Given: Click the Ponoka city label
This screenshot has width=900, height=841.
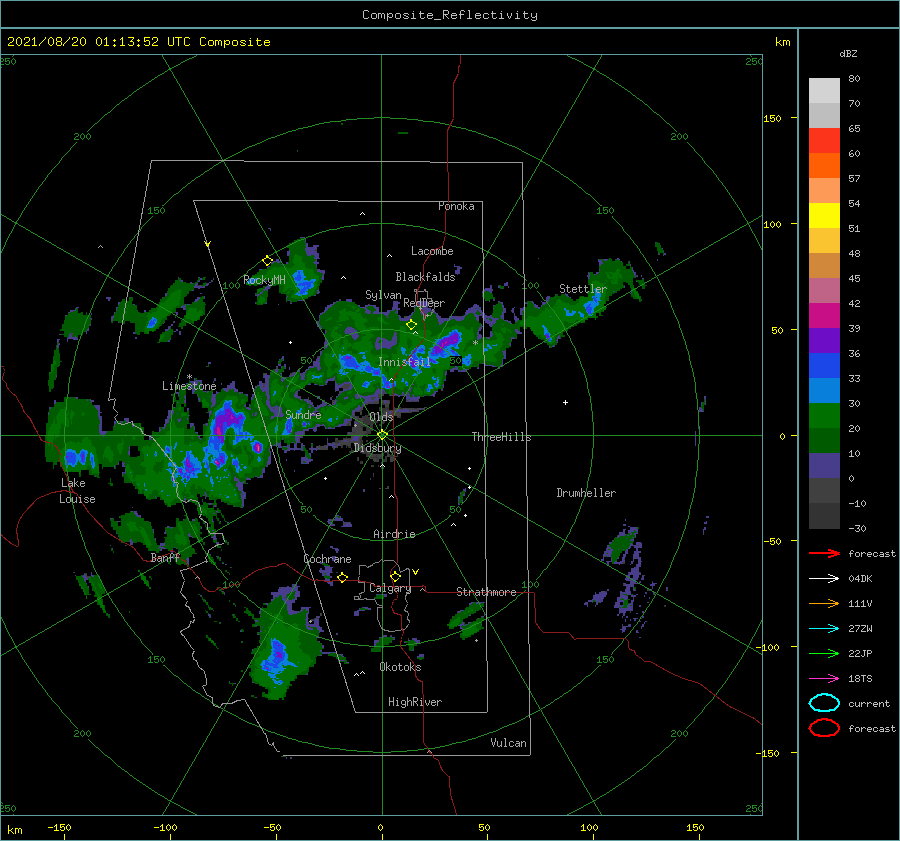Looking at the screenshot, I should tap(456, 206).
